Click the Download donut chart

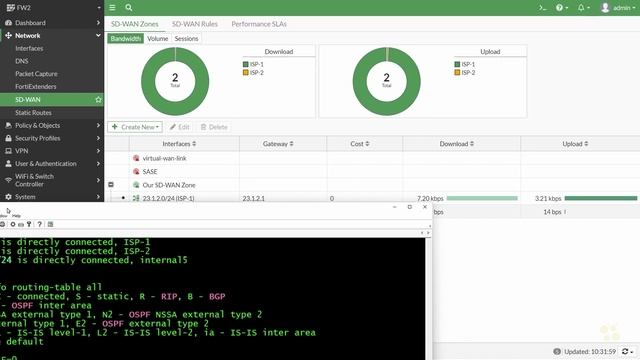pos(175,81)
